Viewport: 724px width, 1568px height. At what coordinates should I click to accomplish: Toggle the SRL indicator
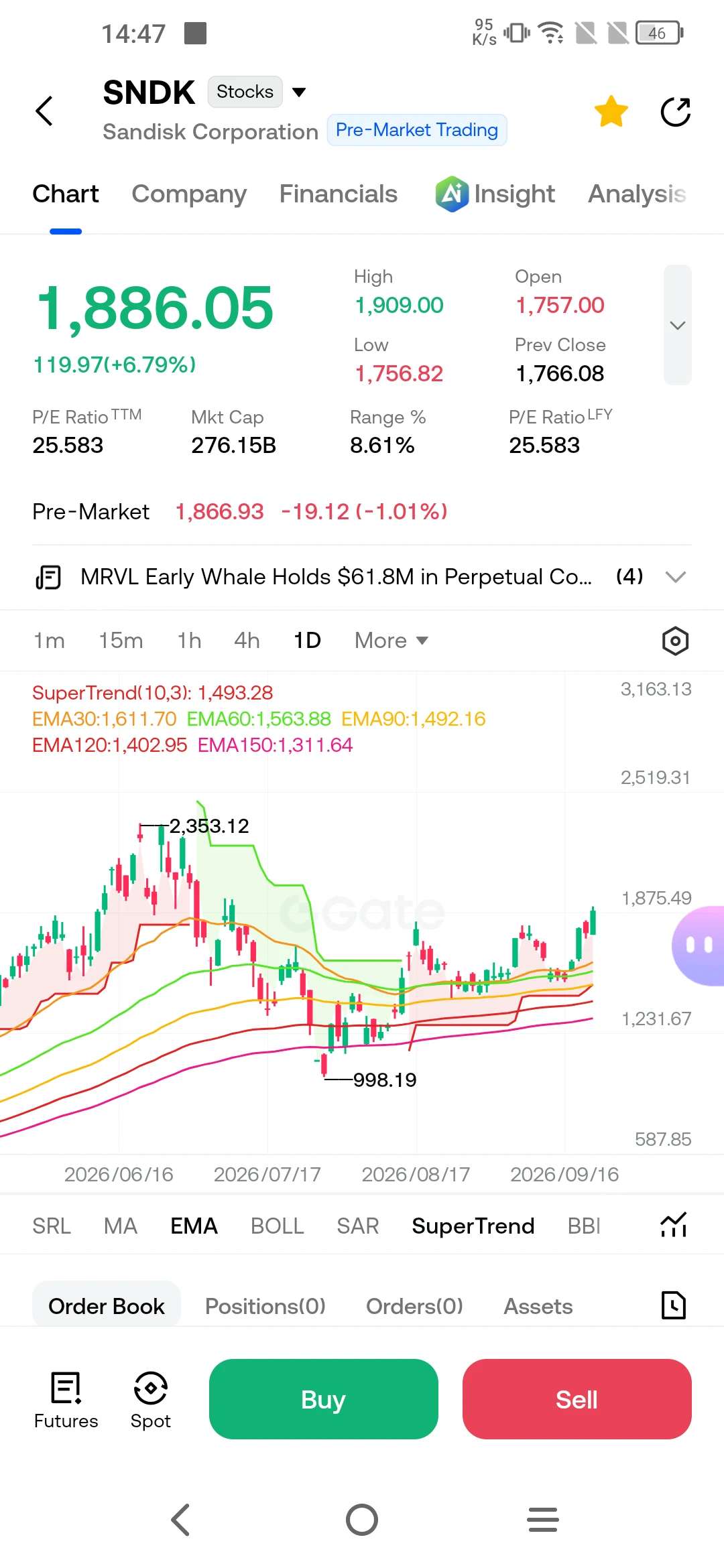coord(52,1226)
